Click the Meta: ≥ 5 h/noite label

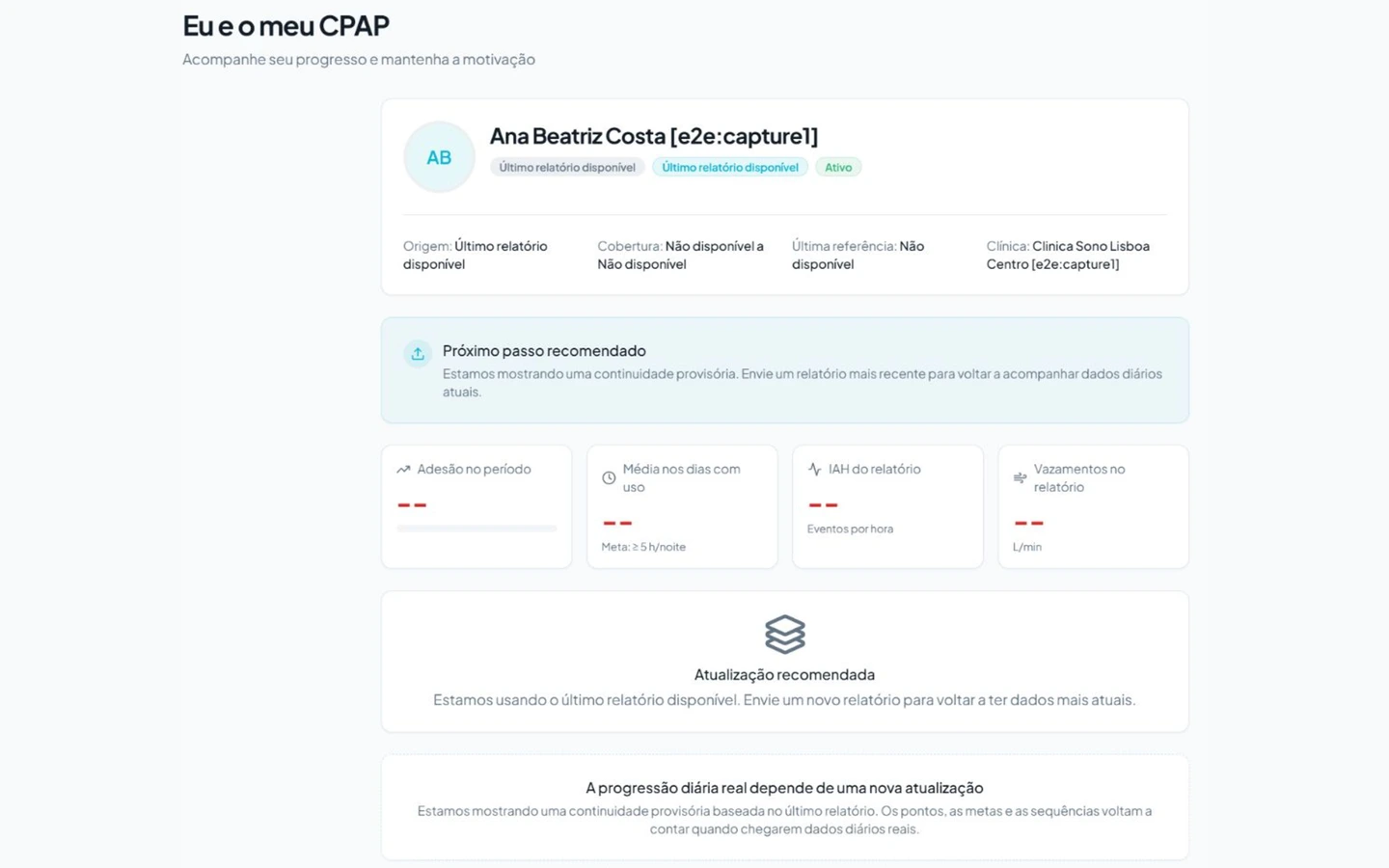pos(643,547)
